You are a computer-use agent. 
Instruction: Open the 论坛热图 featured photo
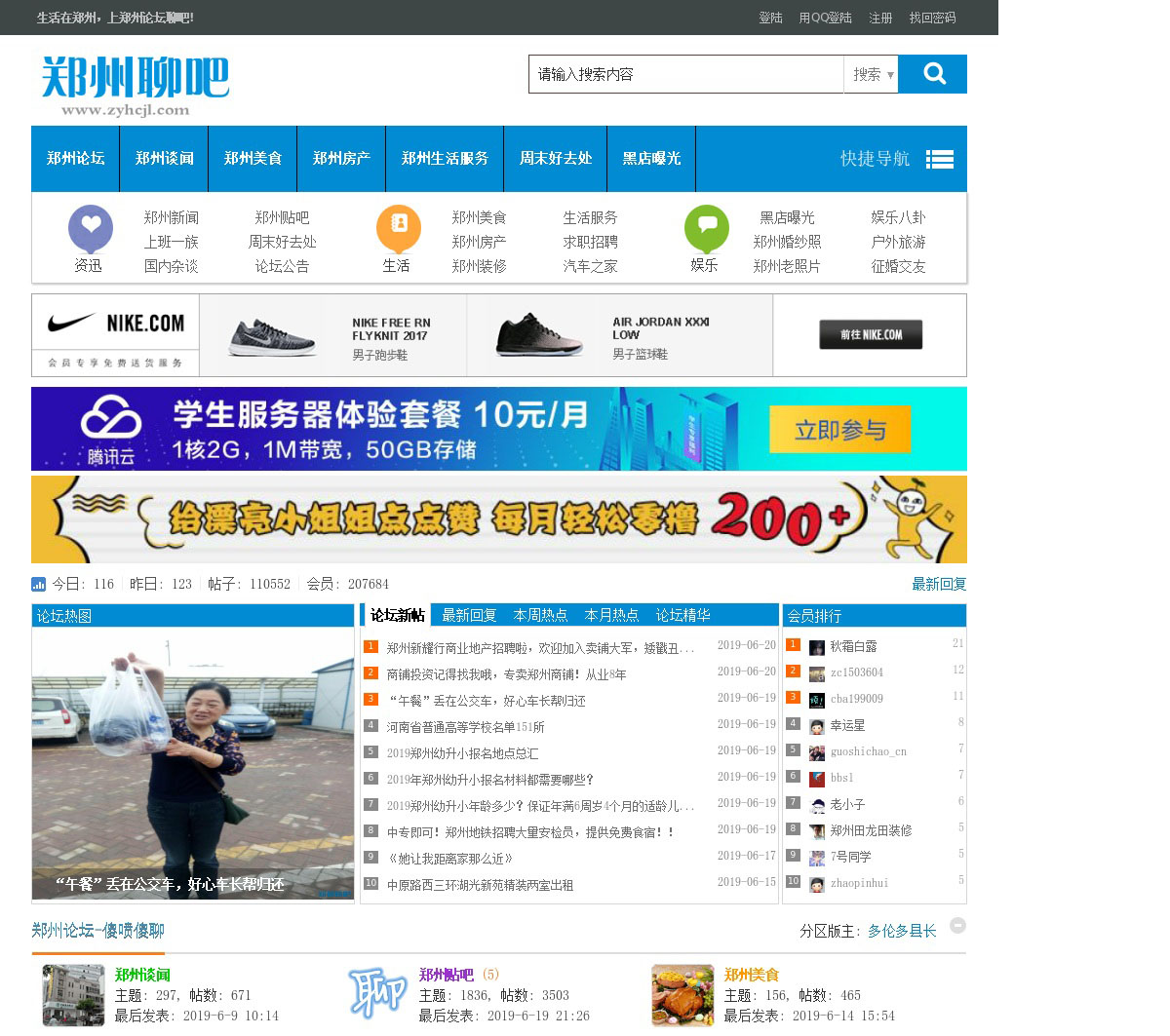(193, 763)
